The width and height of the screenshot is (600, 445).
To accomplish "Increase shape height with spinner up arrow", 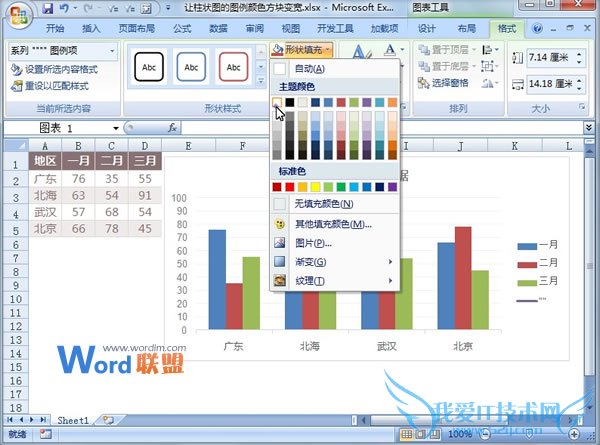I will point(579,54).
